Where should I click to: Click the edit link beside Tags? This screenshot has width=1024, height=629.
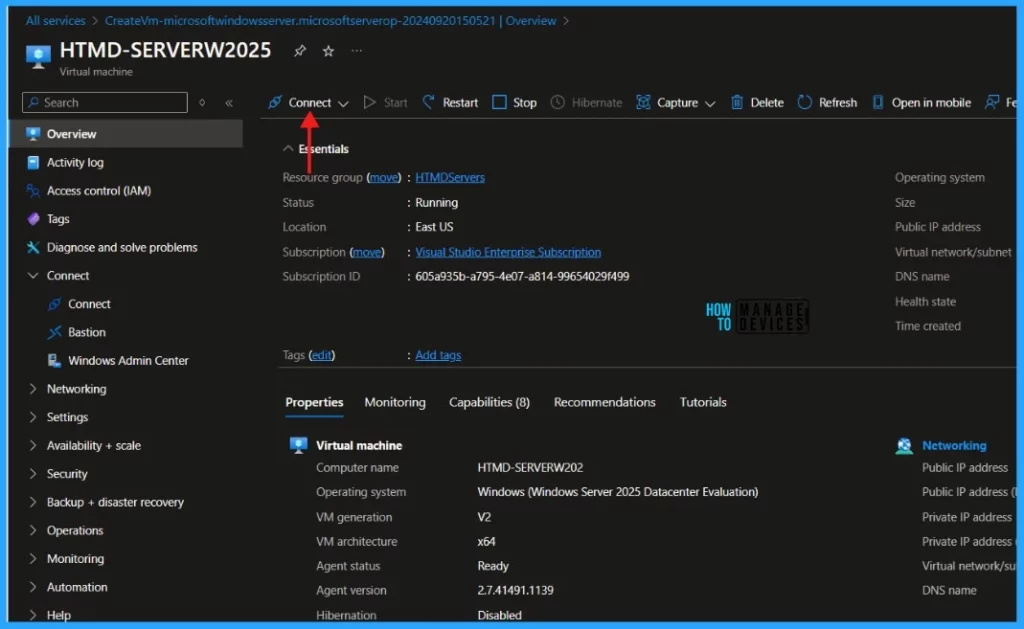click(x=321, y=355)
